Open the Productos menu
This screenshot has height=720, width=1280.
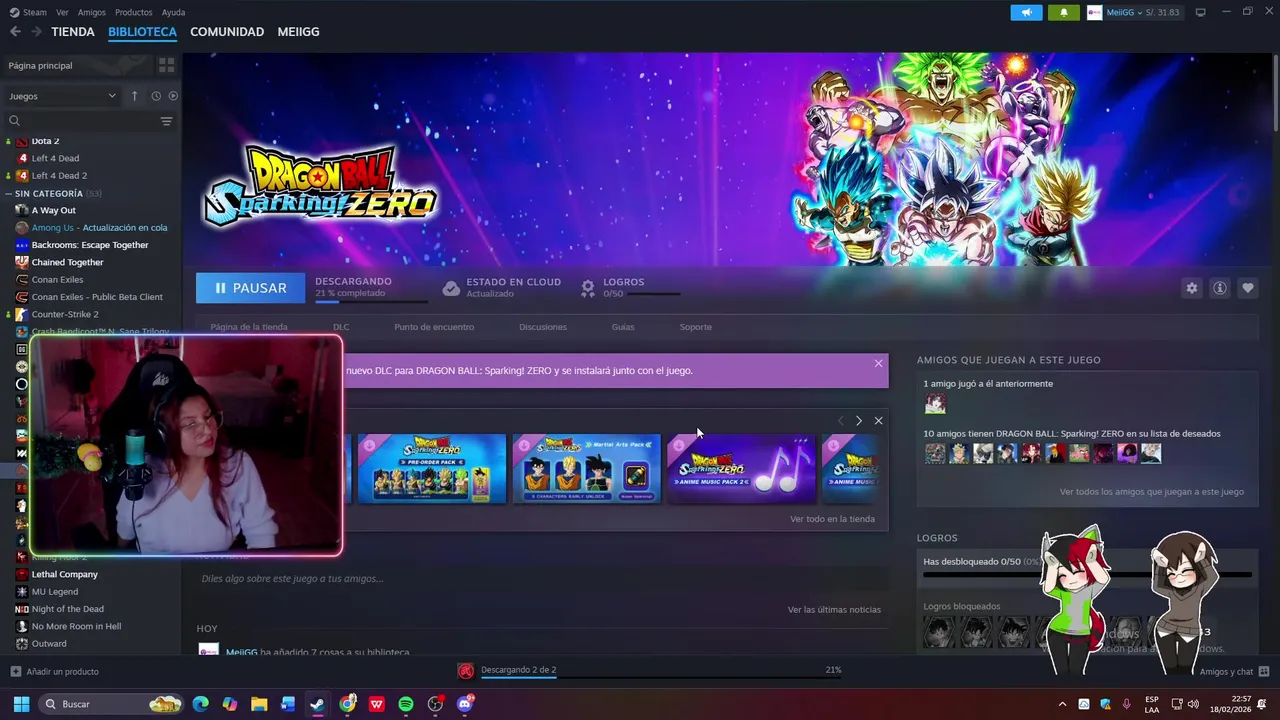coord(134,12)
